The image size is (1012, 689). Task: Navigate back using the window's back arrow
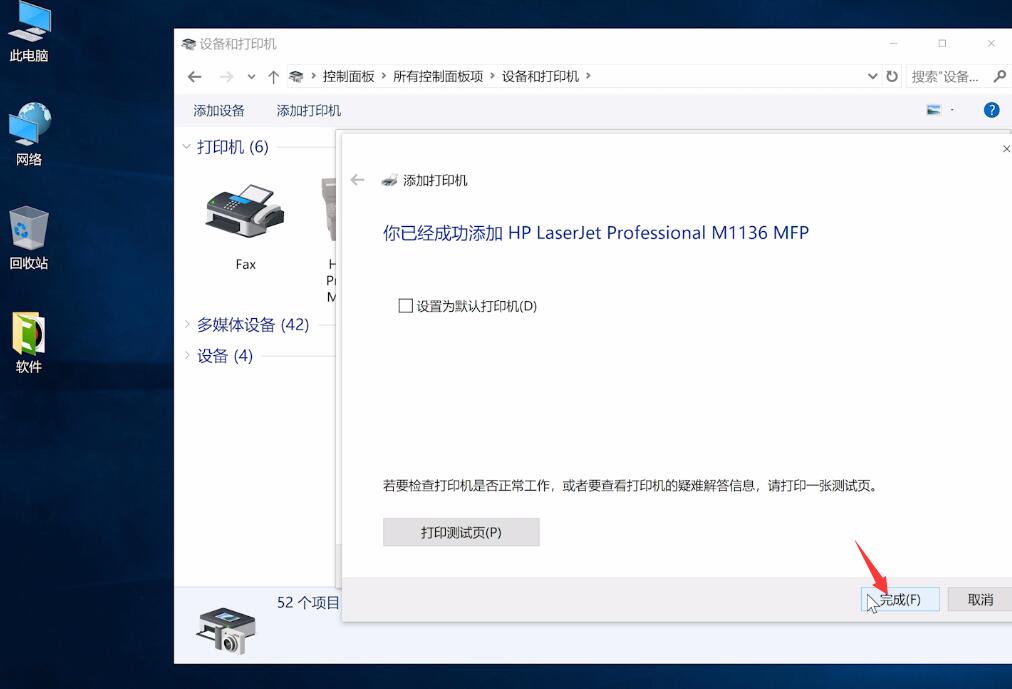pos(195,76)
